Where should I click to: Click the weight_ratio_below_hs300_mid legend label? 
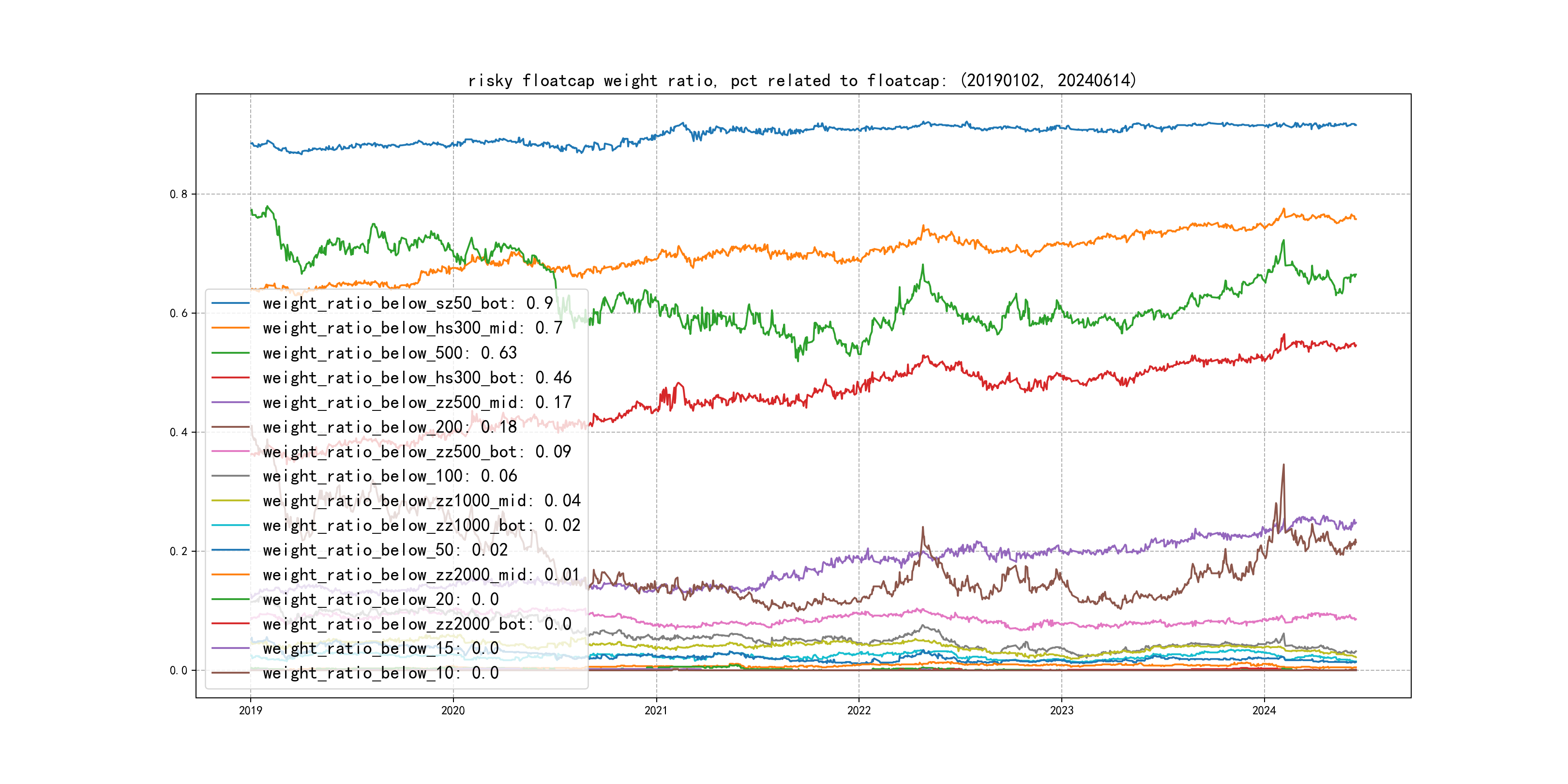click(412, 328)
